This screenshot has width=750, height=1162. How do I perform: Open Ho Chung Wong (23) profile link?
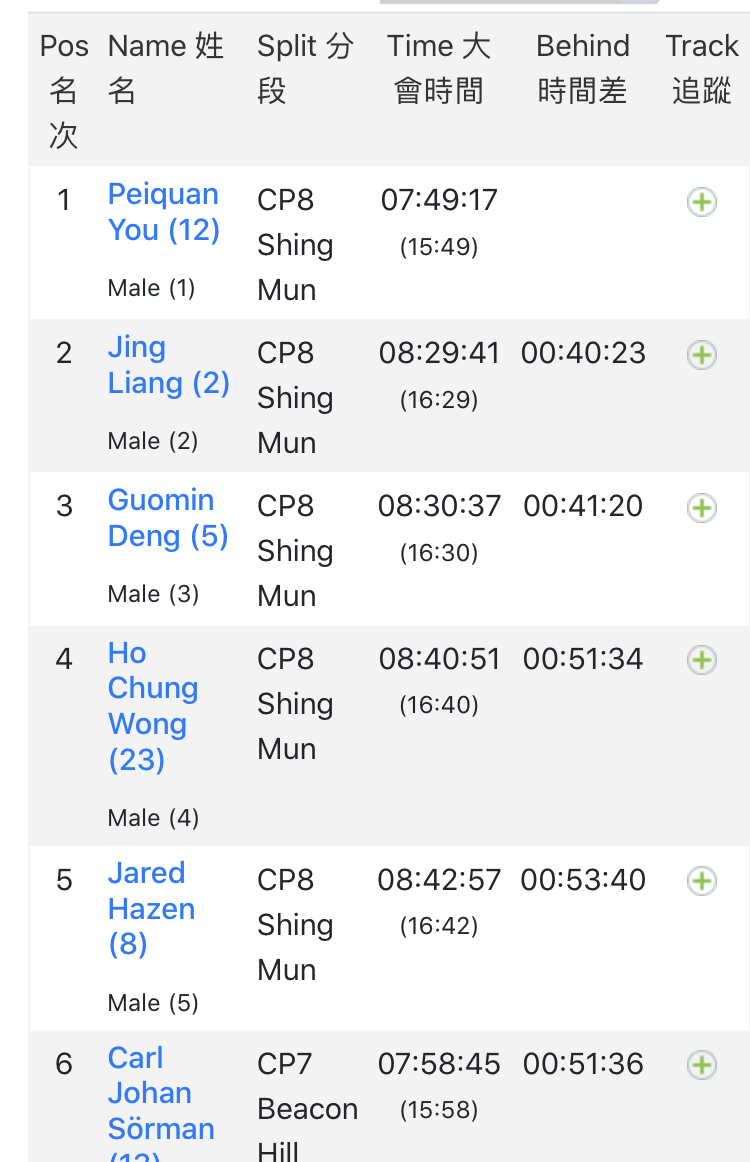[153, 706]
